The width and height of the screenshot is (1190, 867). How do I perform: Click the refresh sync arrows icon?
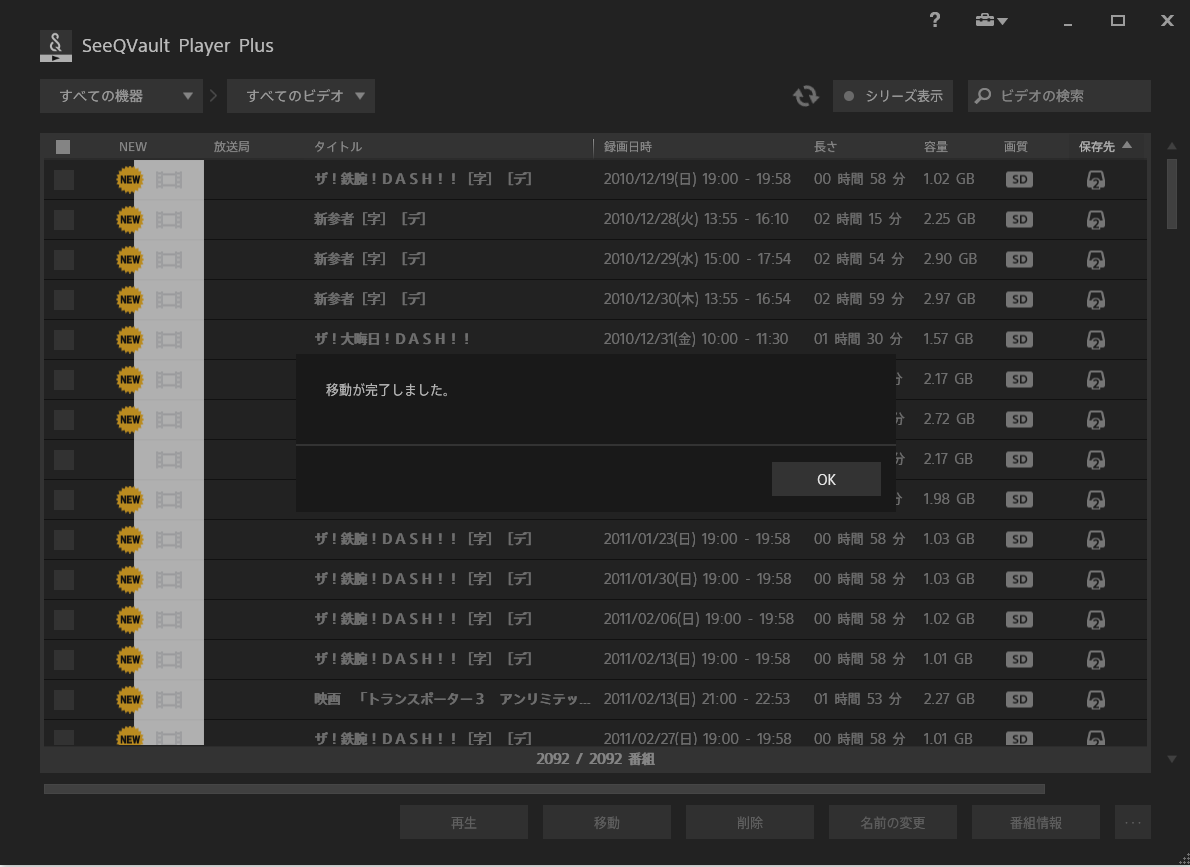click(x=805, y=96)
